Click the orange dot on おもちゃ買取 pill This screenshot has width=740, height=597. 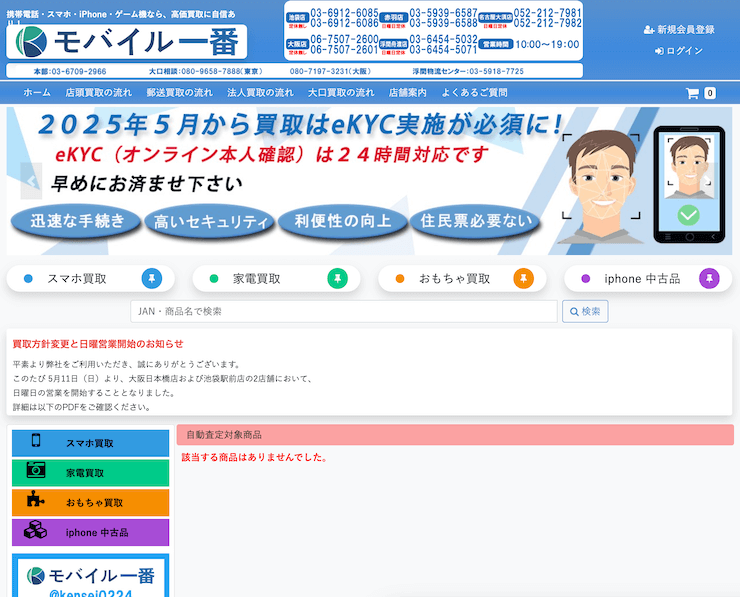point(400,279)
